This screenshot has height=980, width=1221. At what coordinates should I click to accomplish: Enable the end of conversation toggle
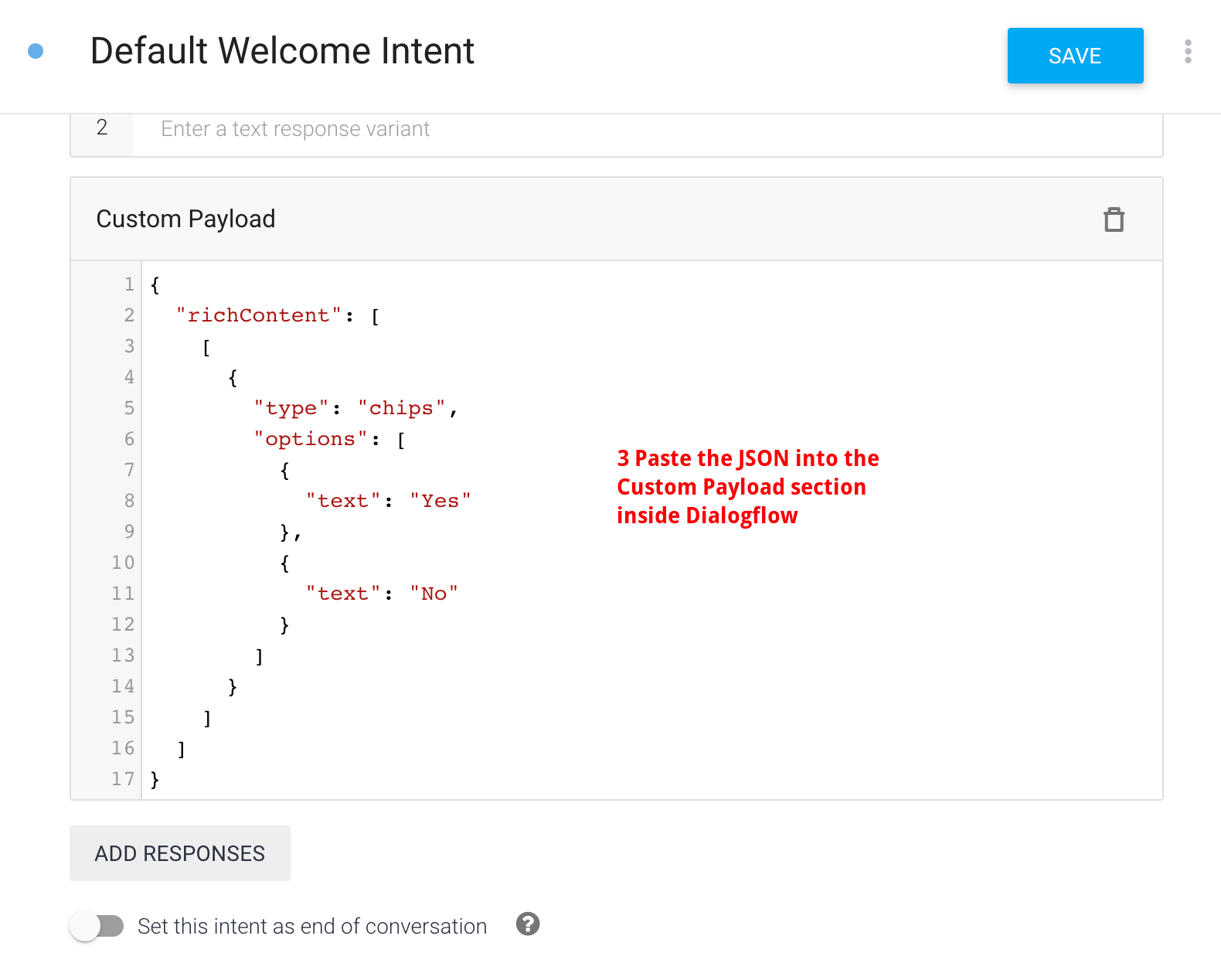point(97,925)
